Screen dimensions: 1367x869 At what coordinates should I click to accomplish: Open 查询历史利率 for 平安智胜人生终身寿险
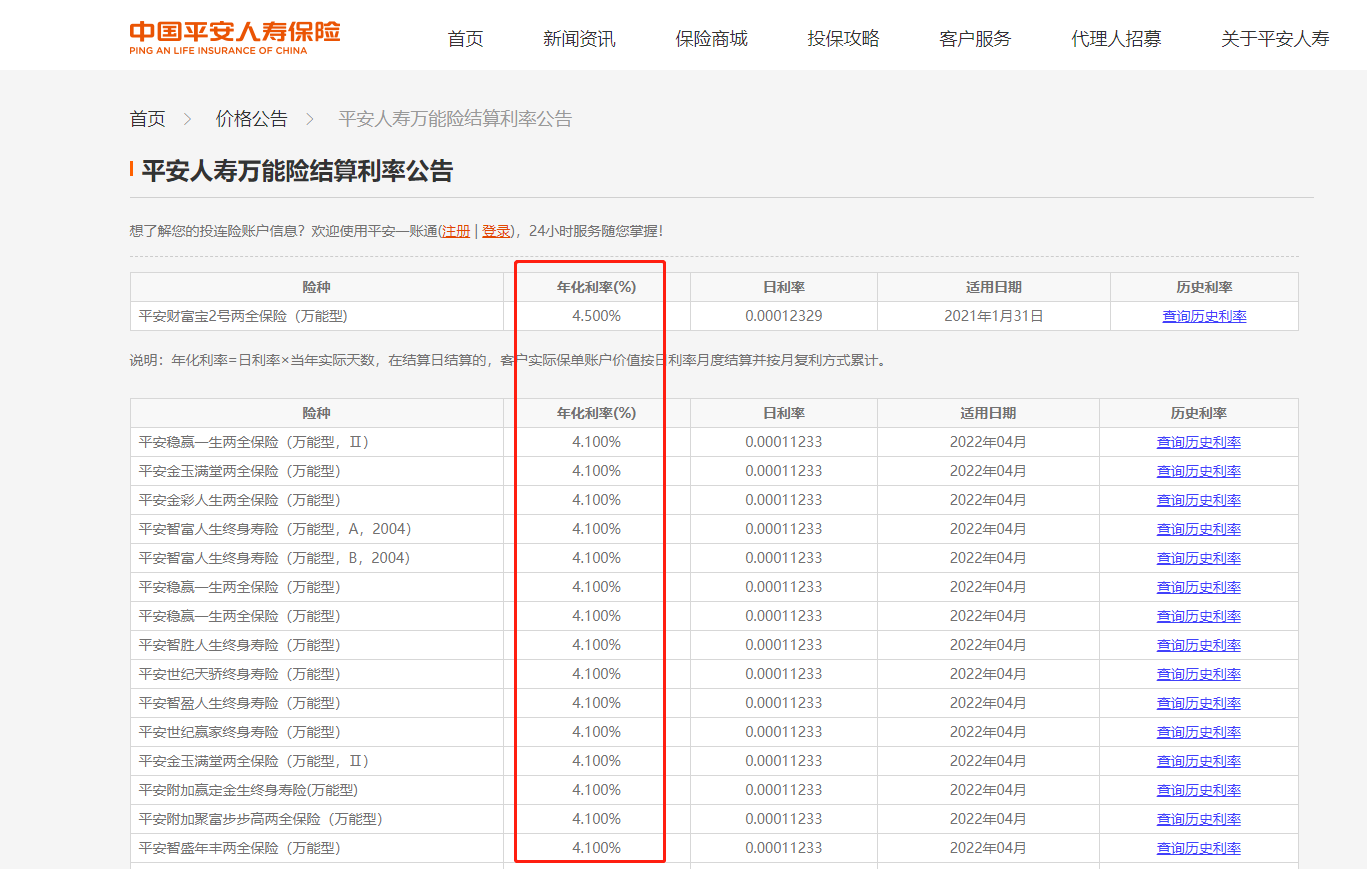pos(1199,645)
